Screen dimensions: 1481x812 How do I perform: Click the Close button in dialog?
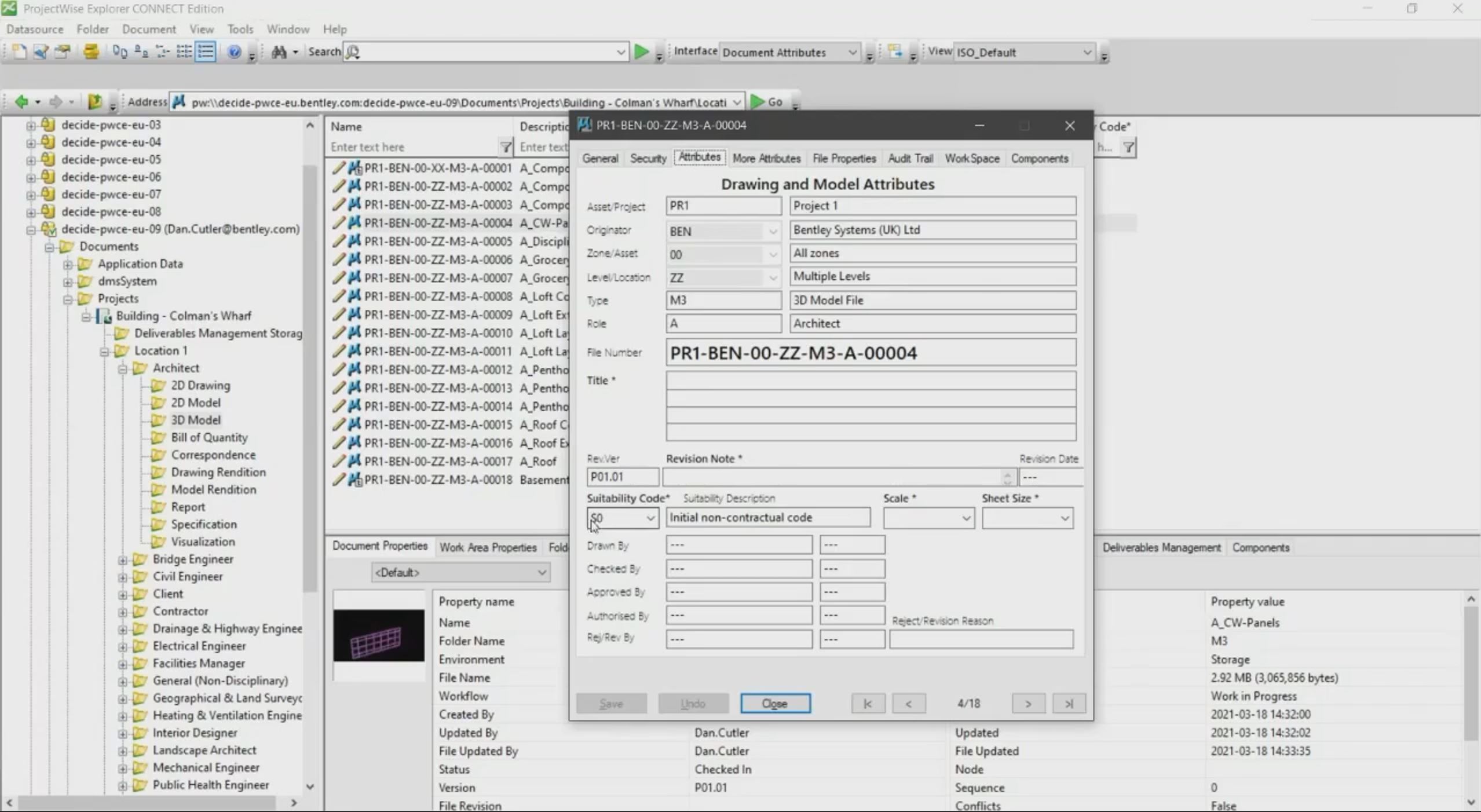point(775,703)
